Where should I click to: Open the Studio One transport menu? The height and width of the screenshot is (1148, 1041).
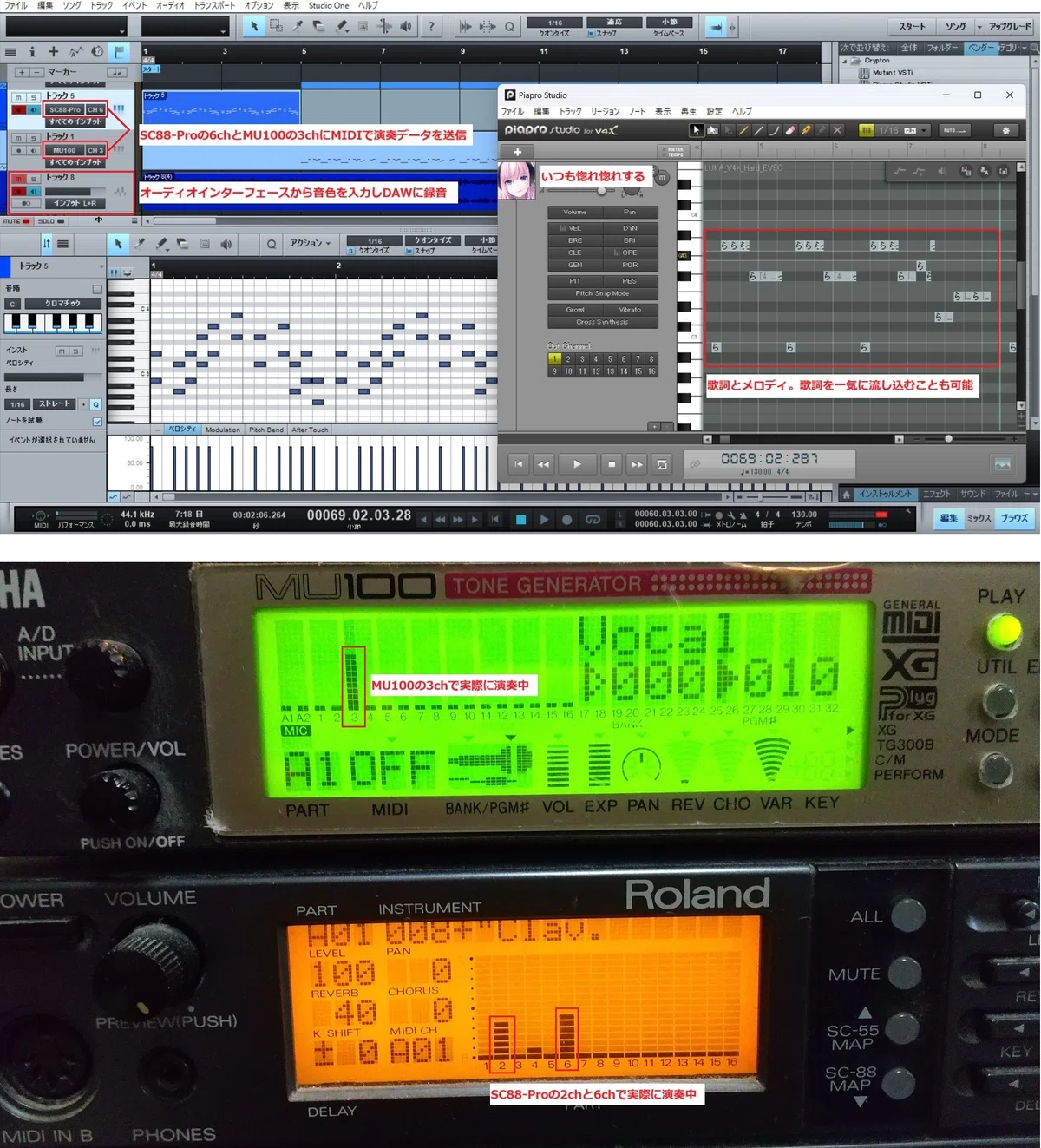tap(213, 5)
